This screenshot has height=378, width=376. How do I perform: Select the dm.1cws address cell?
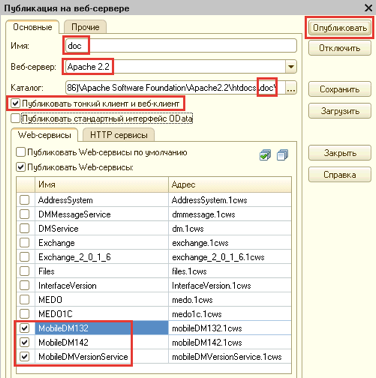tap(230, 229)
